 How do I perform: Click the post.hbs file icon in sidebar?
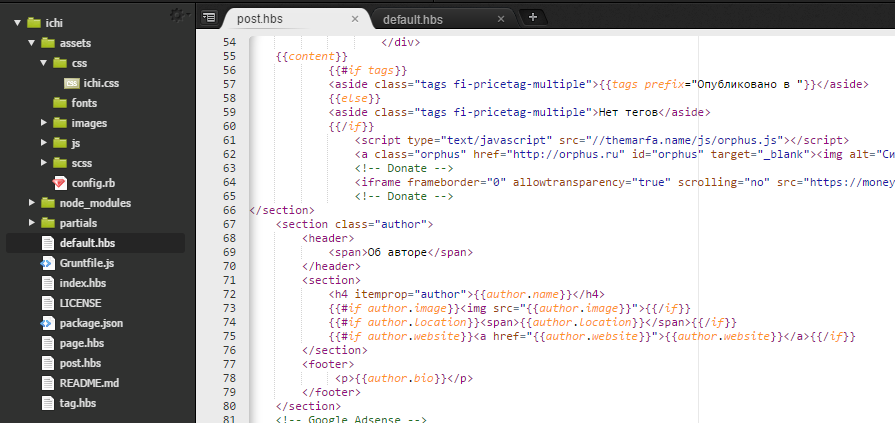point(47,363)
